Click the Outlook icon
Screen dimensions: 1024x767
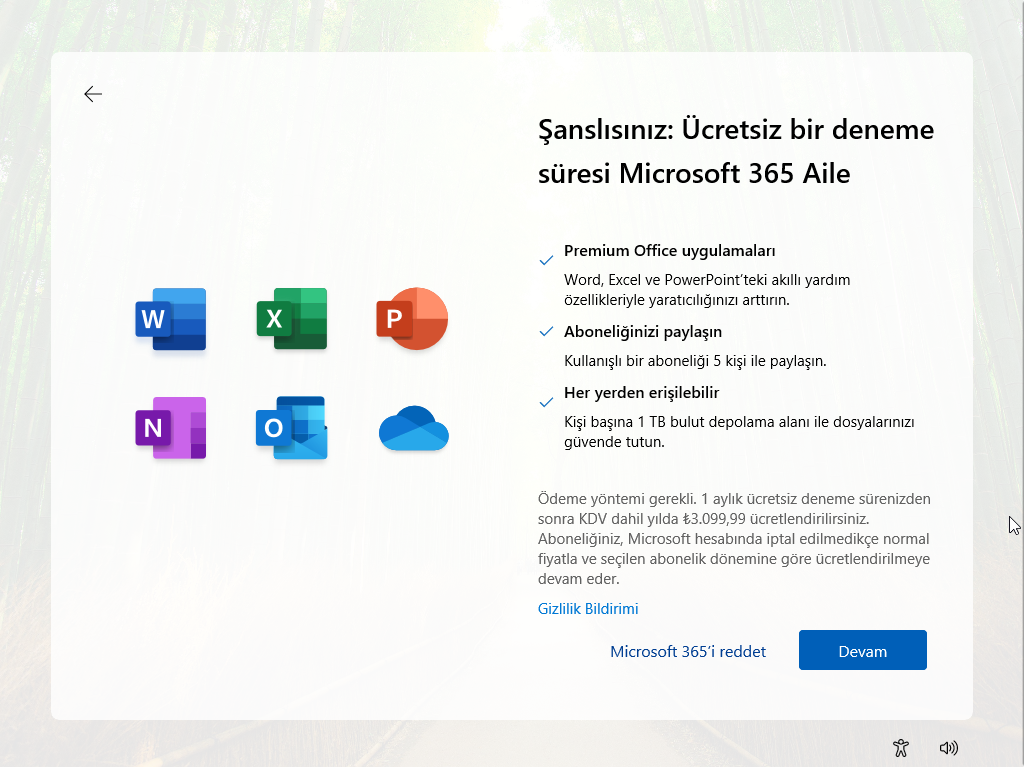[x=291, y=428]
